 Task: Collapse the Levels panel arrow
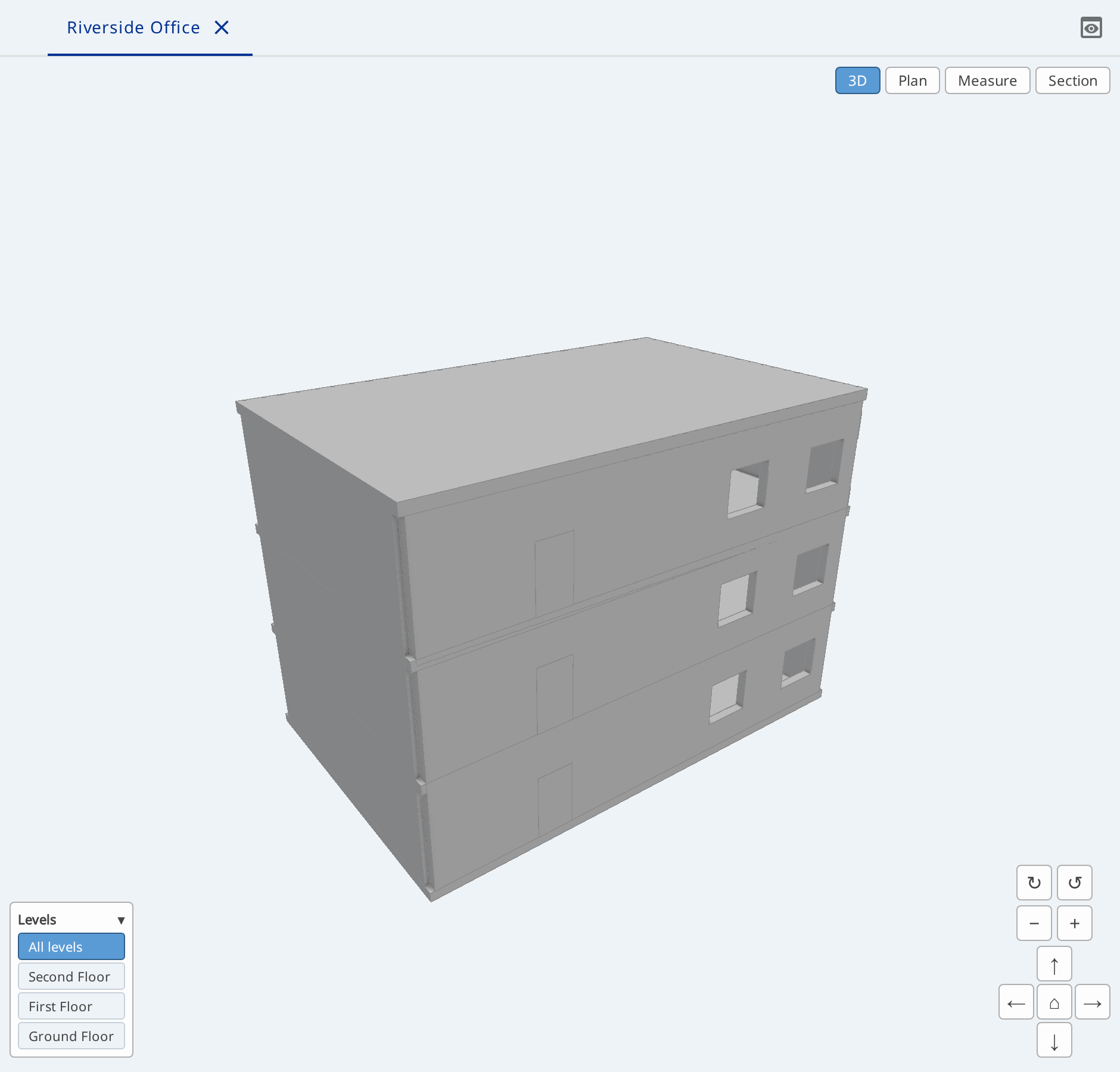click(x=121, y=920)
